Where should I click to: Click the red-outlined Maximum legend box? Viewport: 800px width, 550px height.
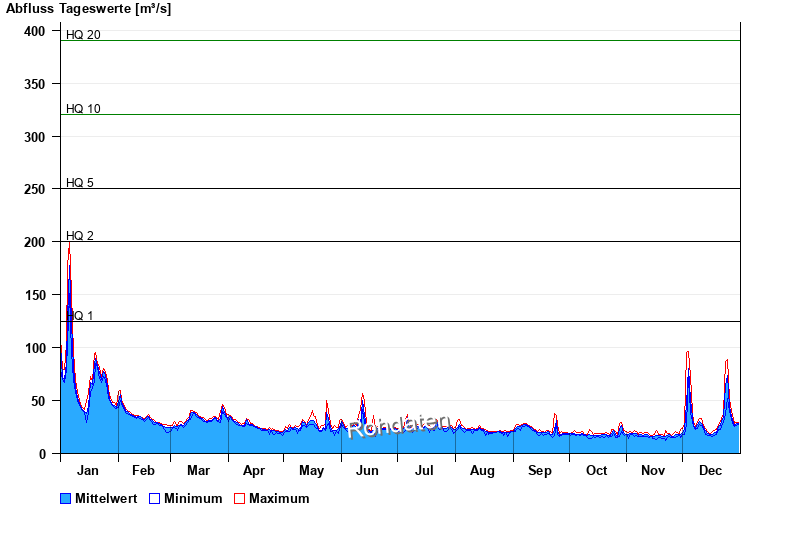[239, 498]
